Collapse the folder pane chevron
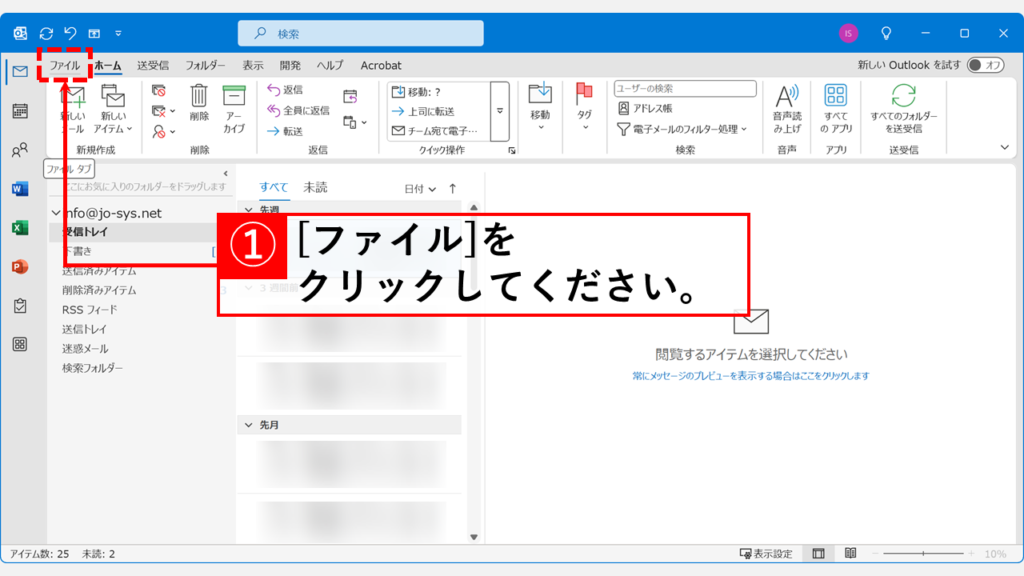Screen dimensions: 1024x576 (x=225, y=174)
